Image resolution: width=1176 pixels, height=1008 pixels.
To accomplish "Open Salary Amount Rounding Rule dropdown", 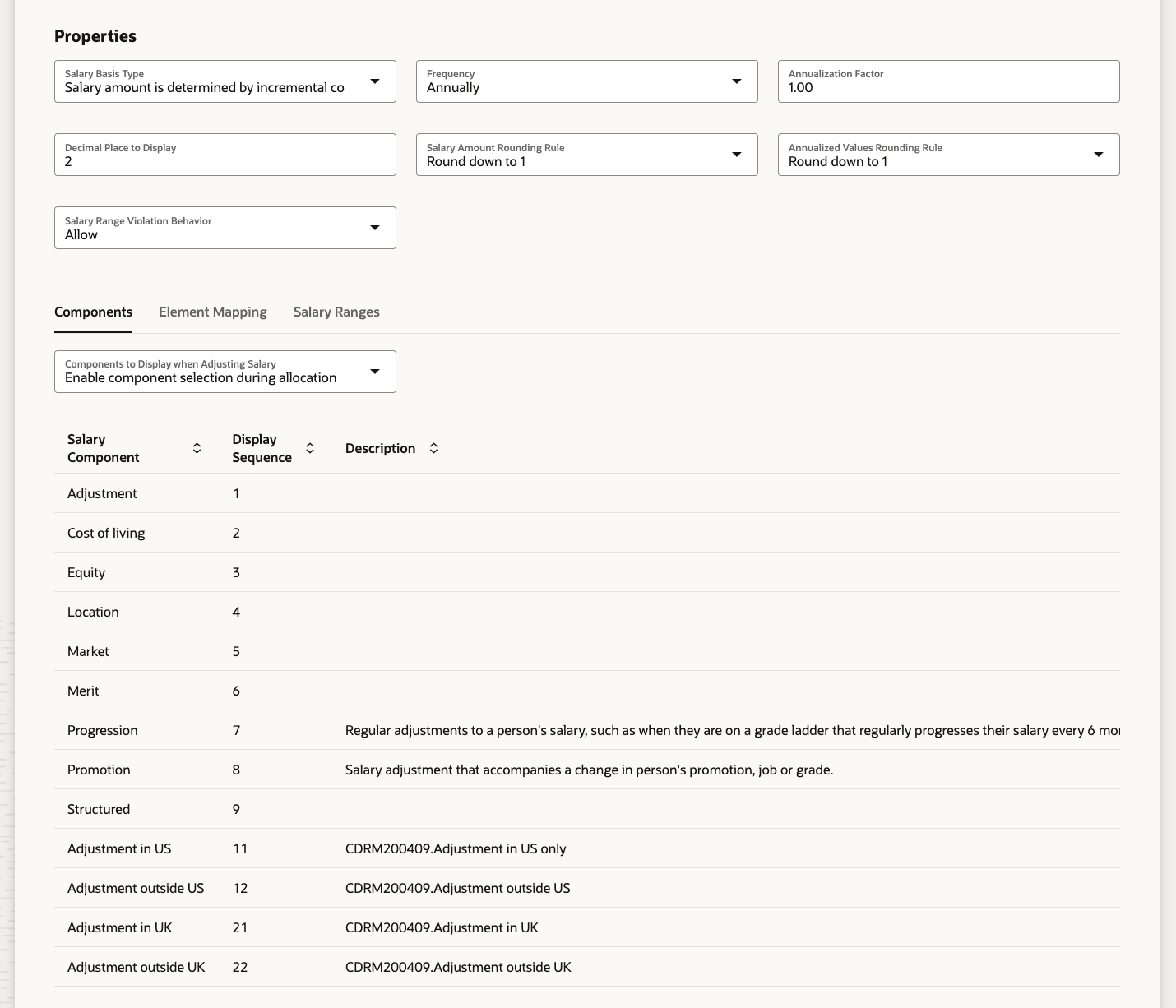I will tap(586, 155).
